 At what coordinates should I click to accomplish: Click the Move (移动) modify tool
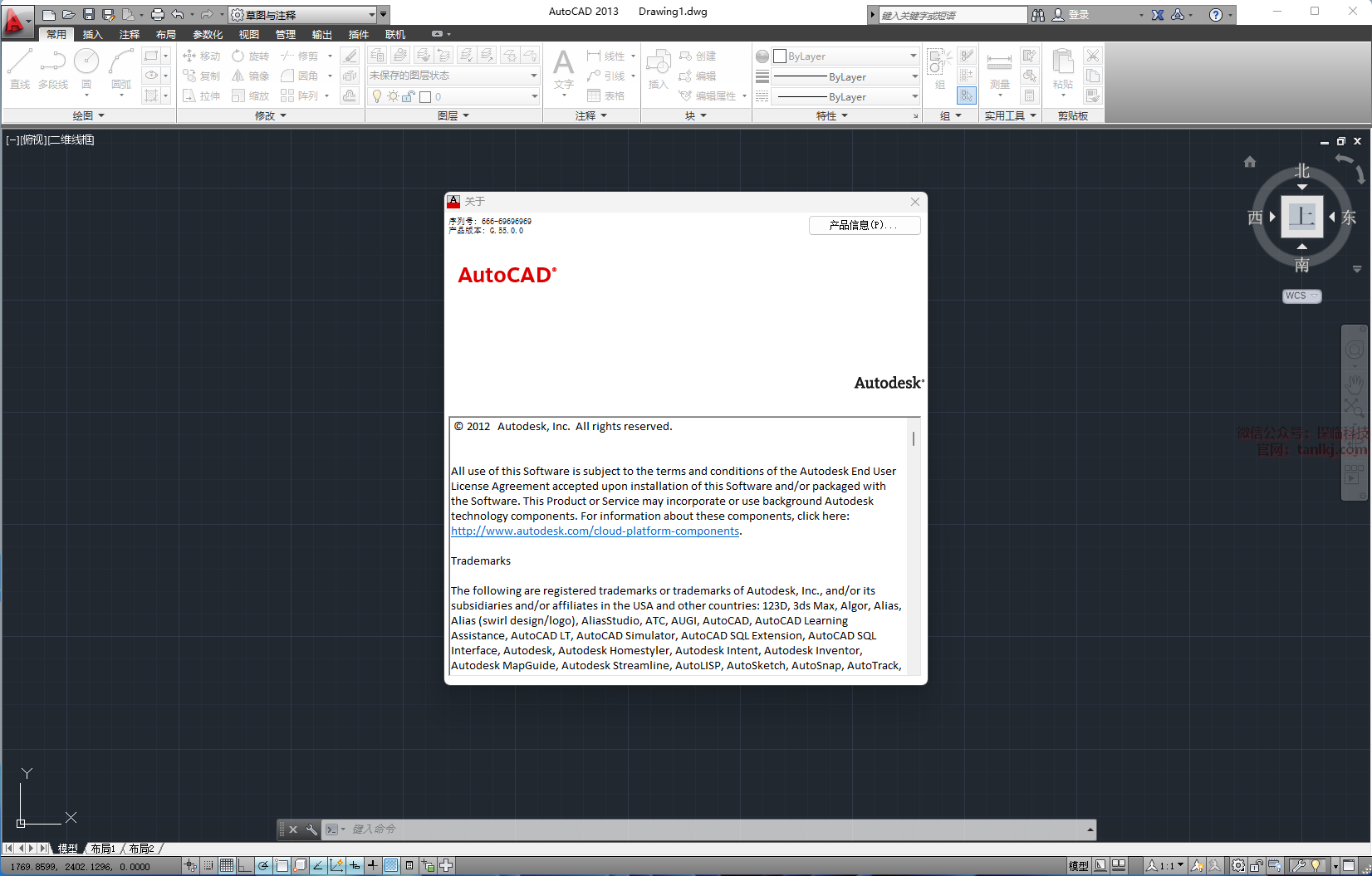[201, 56]
